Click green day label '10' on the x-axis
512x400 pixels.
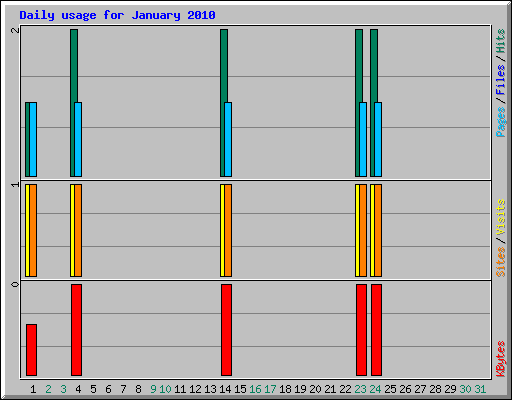tap(165, 389)
